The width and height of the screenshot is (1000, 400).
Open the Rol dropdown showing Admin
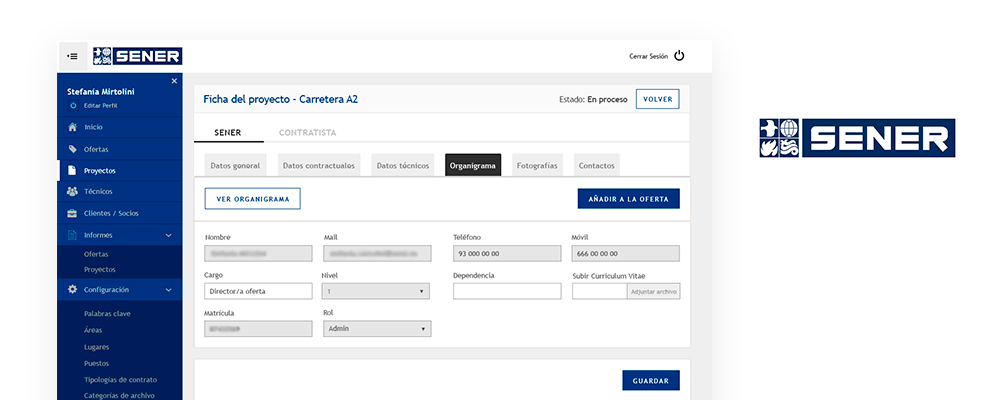376,328
